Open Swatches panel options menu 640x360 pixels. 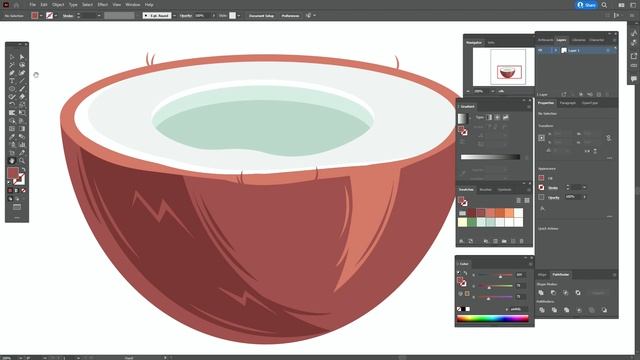529,189
